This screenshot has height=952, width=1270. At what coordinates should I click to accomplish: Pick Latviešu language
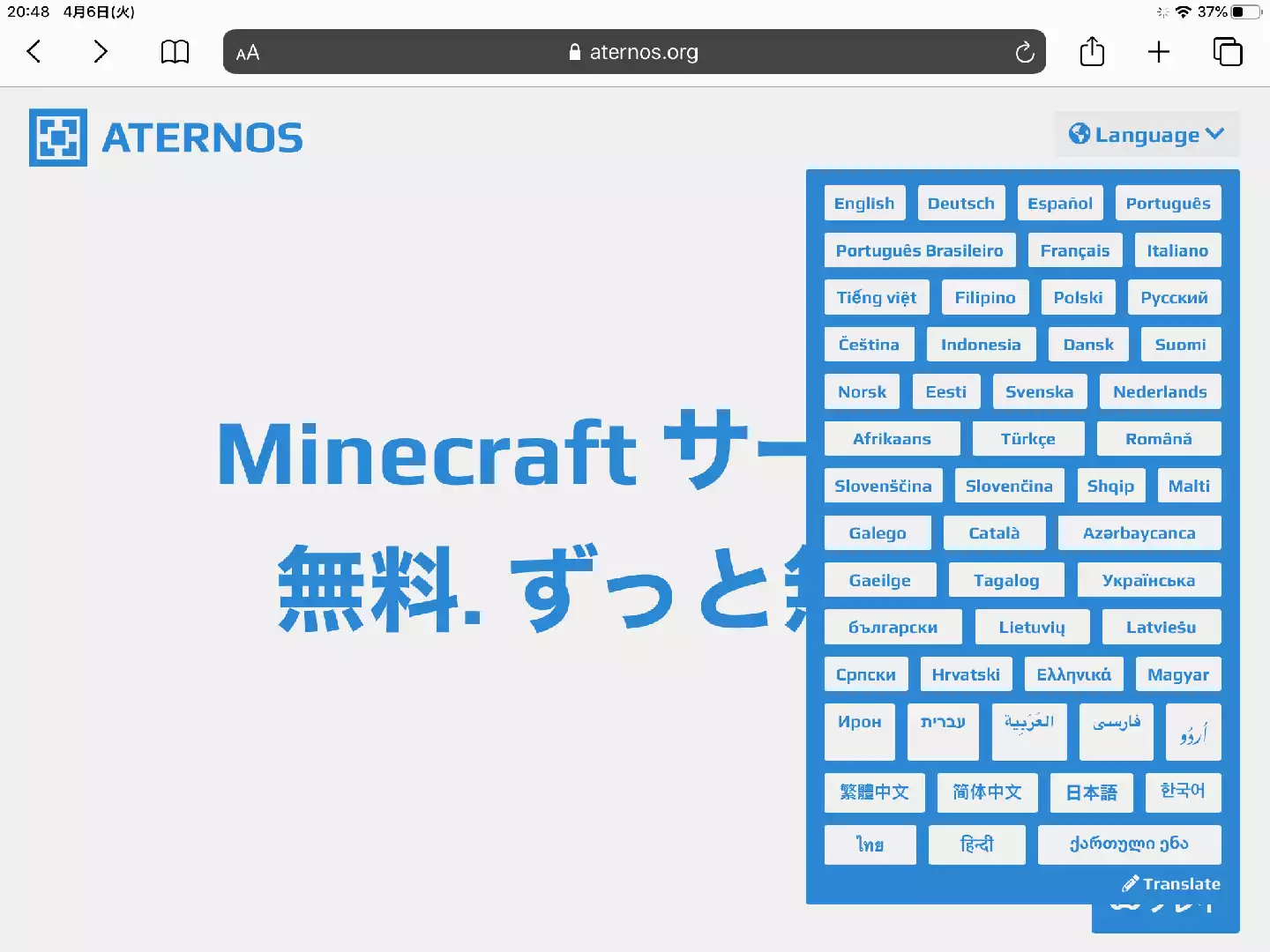point(1162,627)
